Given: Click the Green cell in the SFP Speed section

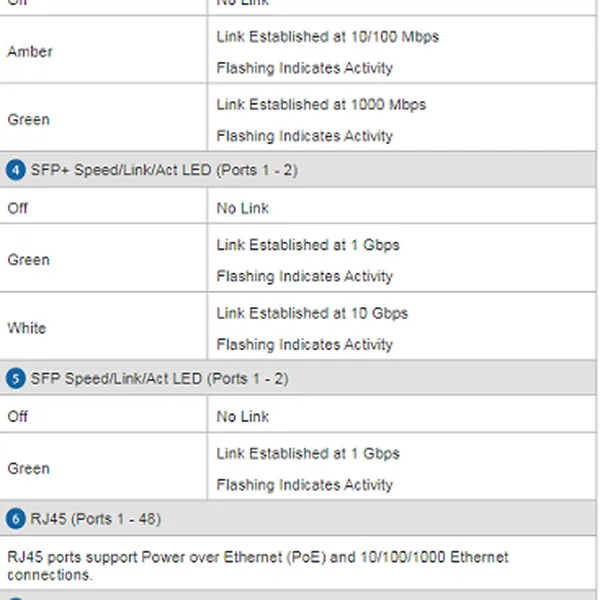Looking at the screenshot, I should click(x=28, y=468).
